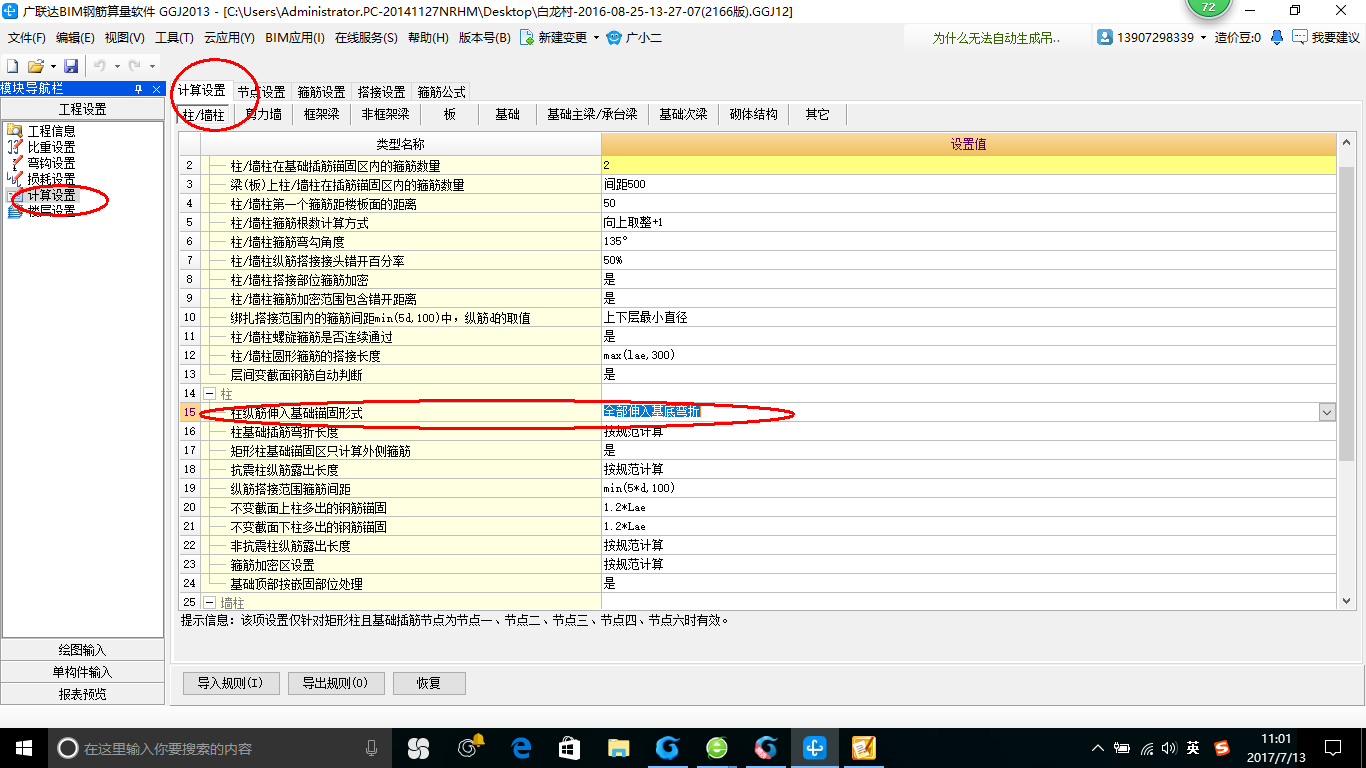Click the 为什么无法自动生成吊.. link
This screenshot has width=1366, height=768.
[x=995, y=37]
